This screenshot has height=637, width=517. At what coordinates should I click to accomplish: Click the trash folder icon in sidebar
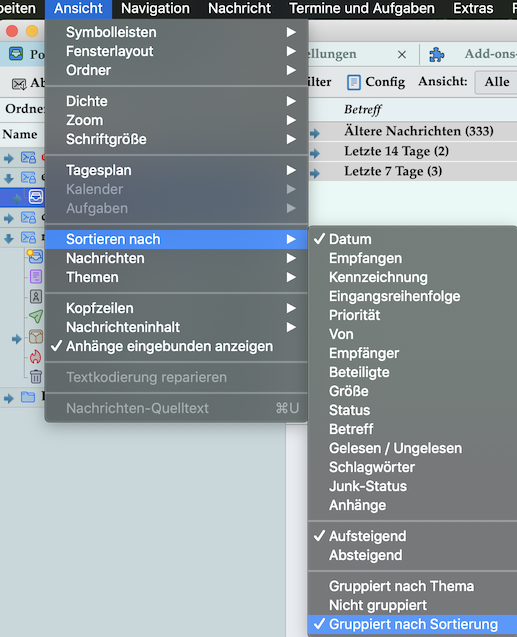point(36,377)
